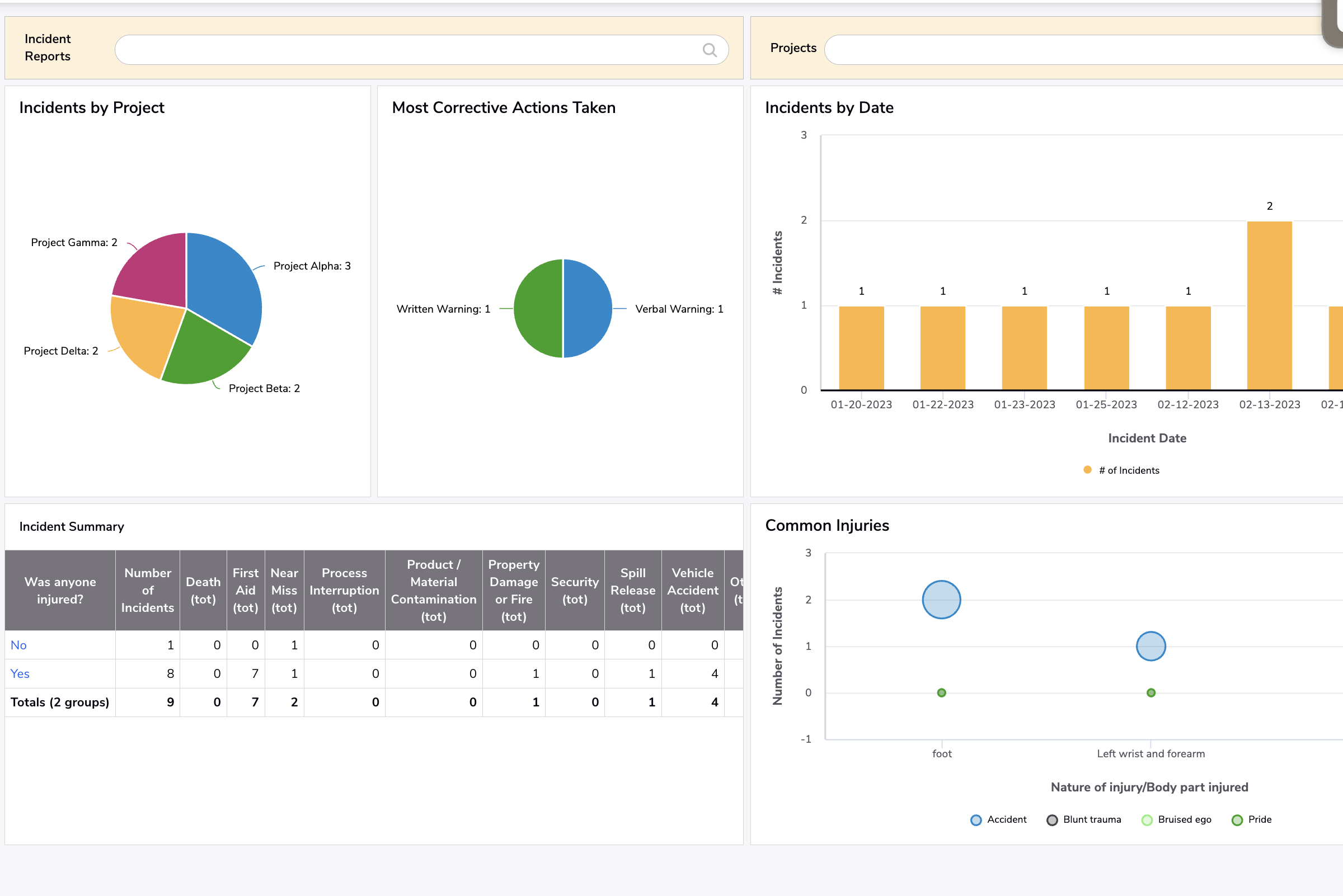Image resolution: width=1343 pixels, height=896 pixels.
Task: Toggle the Accident legend marker
Action: coord(975,819)
